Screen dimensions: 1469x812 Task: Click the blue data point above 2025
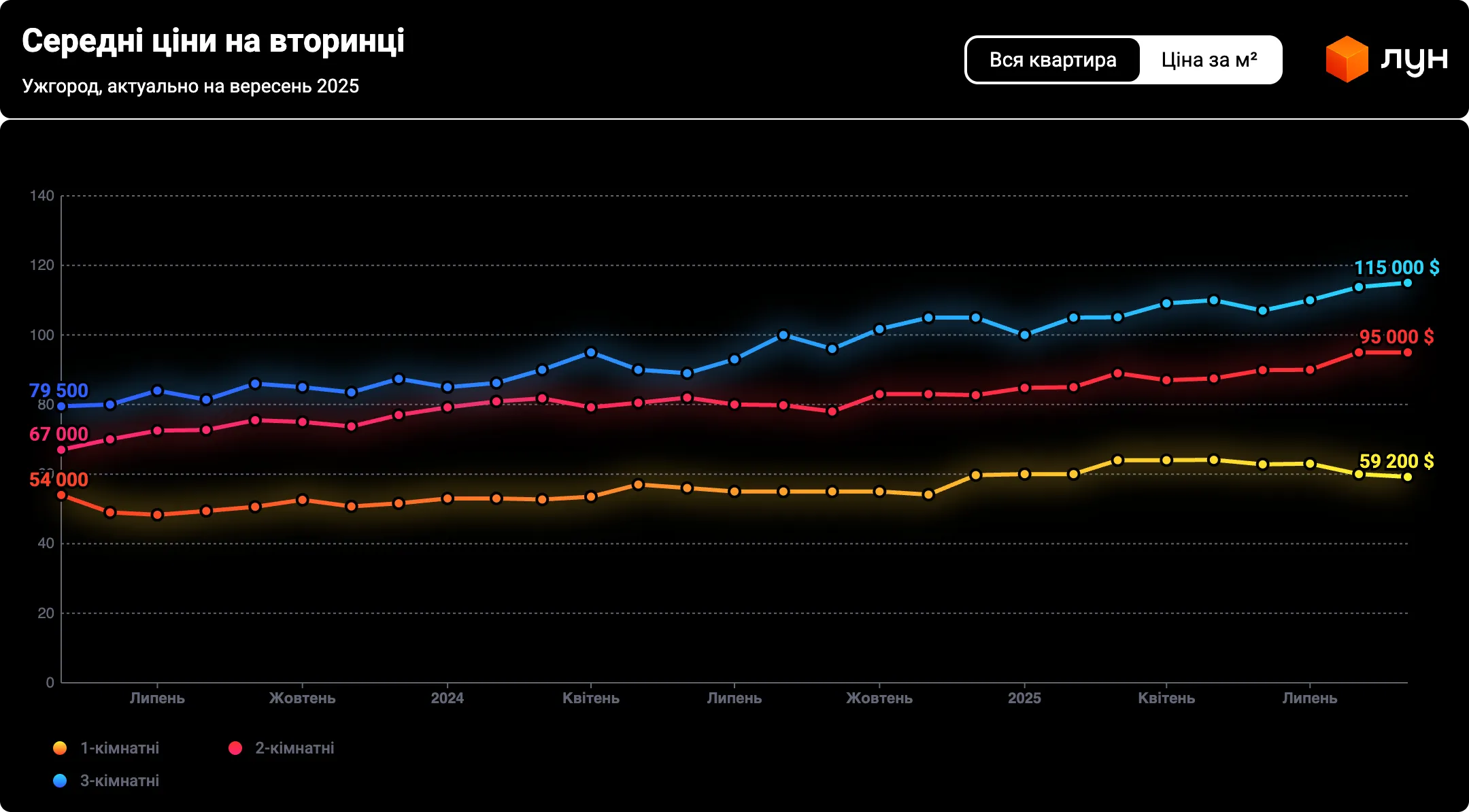[x=1024, y=335]
